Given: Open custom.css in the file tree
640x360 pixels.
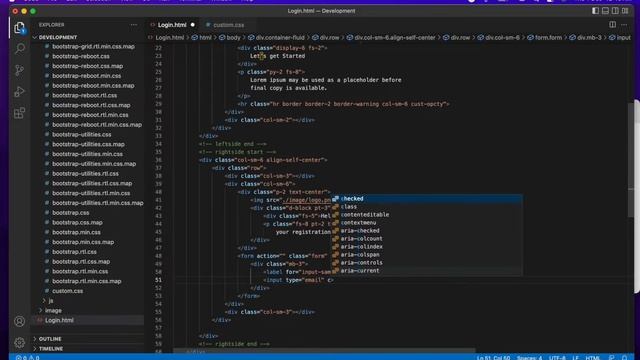Looking at the screenshot, I should pos(67,291).
